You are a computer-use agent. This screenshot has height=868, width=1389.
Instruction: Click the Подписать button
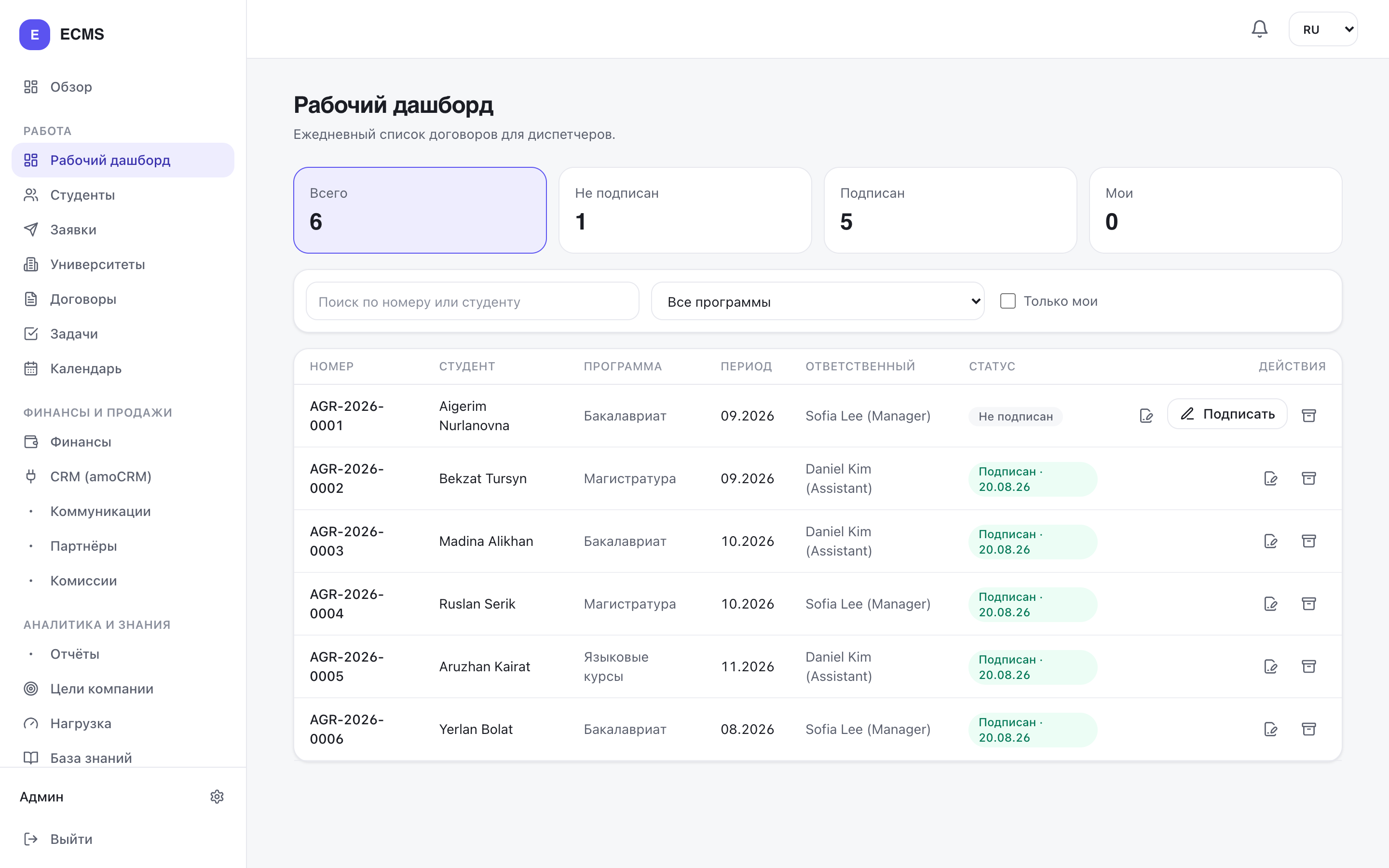(1227, 414)
